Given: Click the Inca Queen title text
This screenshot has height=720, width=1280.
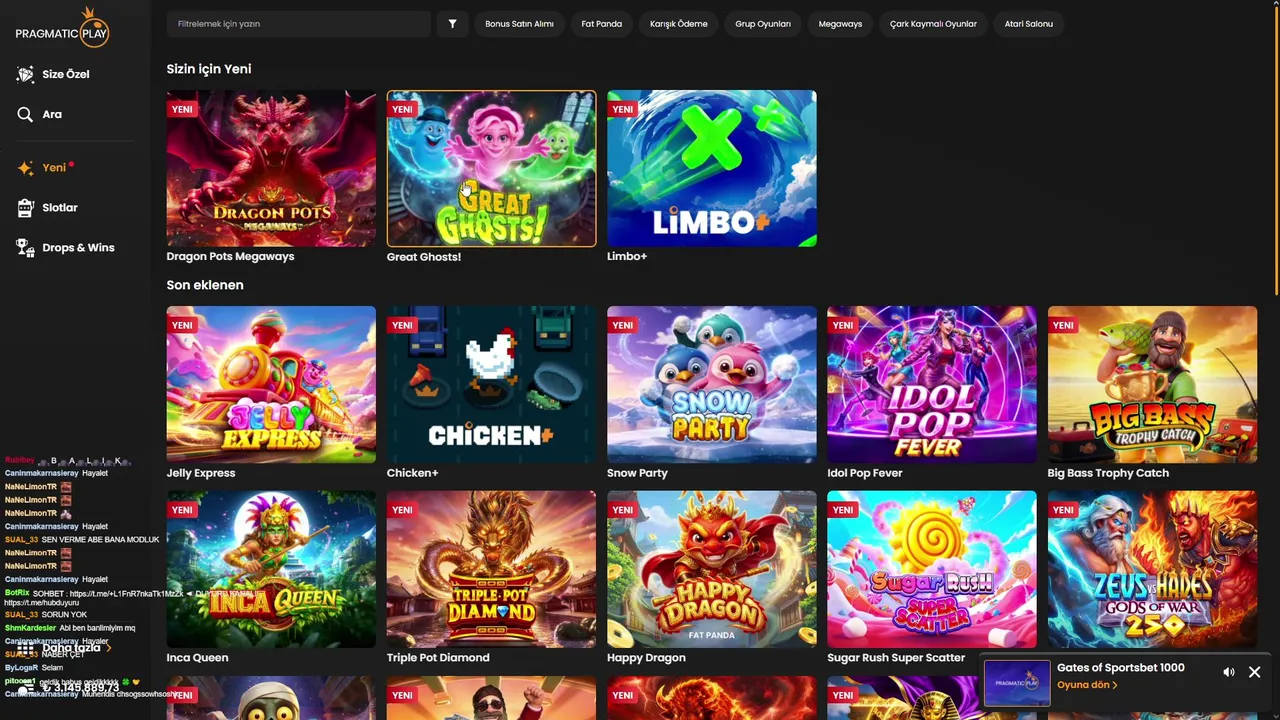Looking at the screenshot, I should (x=197, y=658).
